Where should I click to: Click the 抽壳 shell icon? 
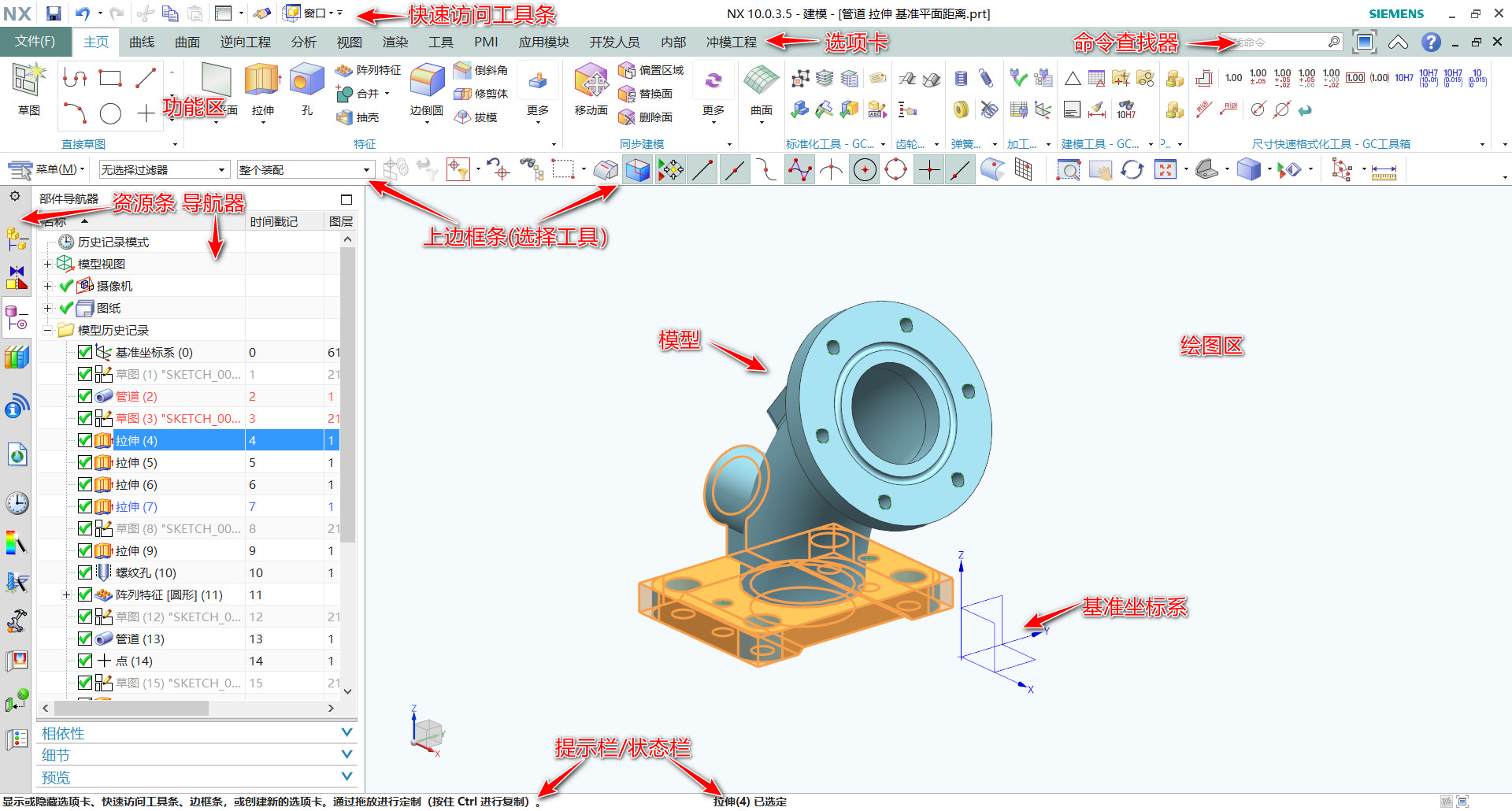344,117
